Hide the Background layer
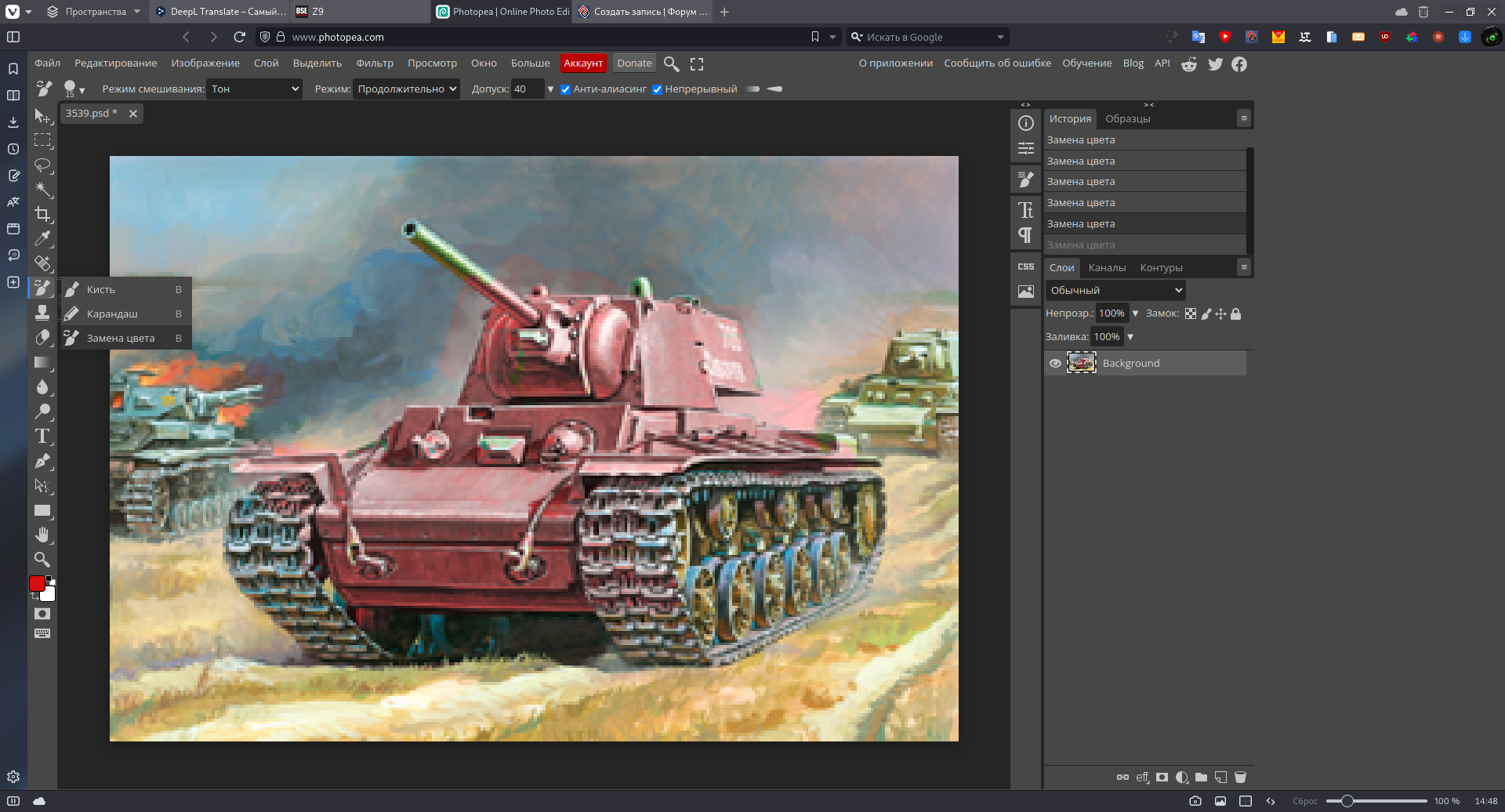1505x812 pixels. [x=1055, y=363]
